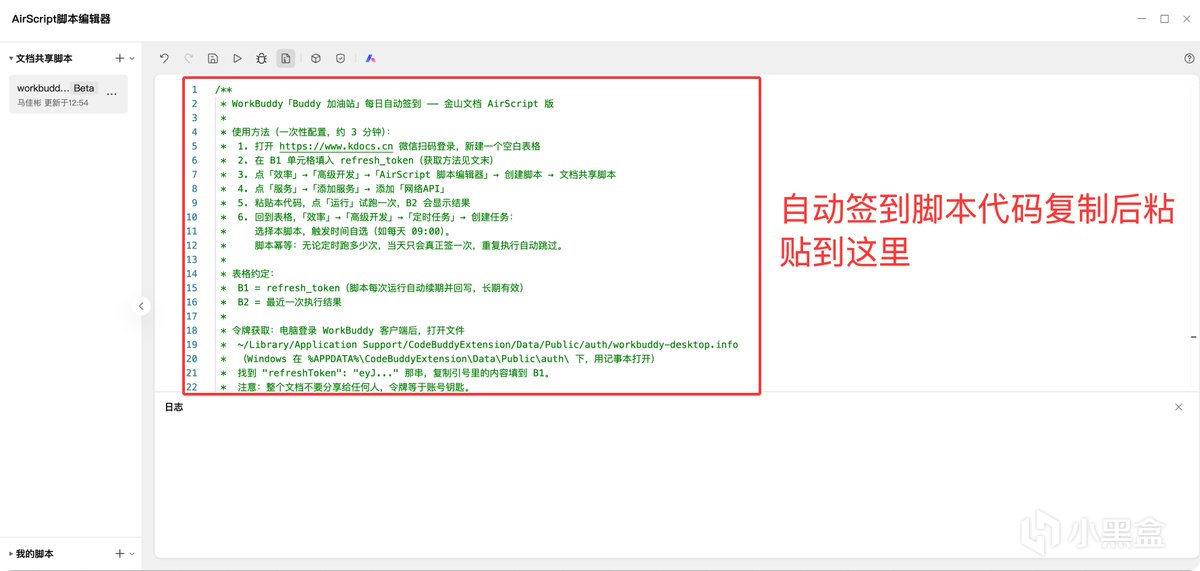Open more options for workbudd script
This screenshot has height=571, width=1200.
112,94
